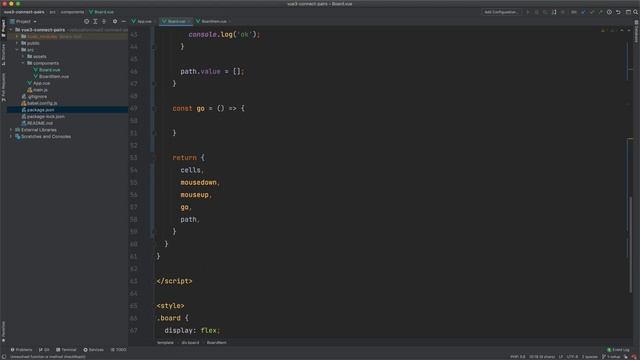
Task: Expand the public folder
Action: tap(17, 43)
